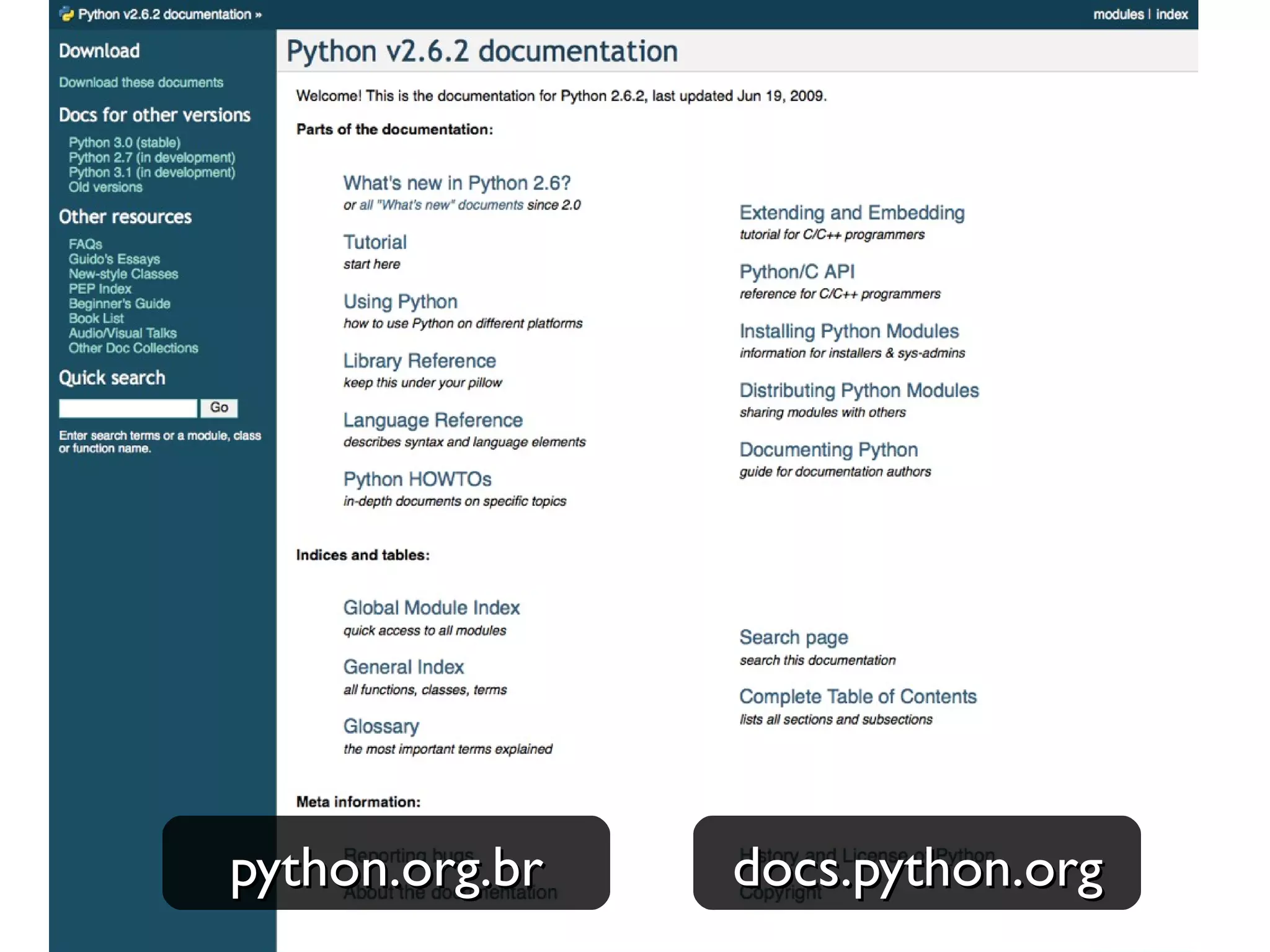This screenshot has height=952, width=1270.
Task: Open the Tutorial section
Action: point(375,242)
